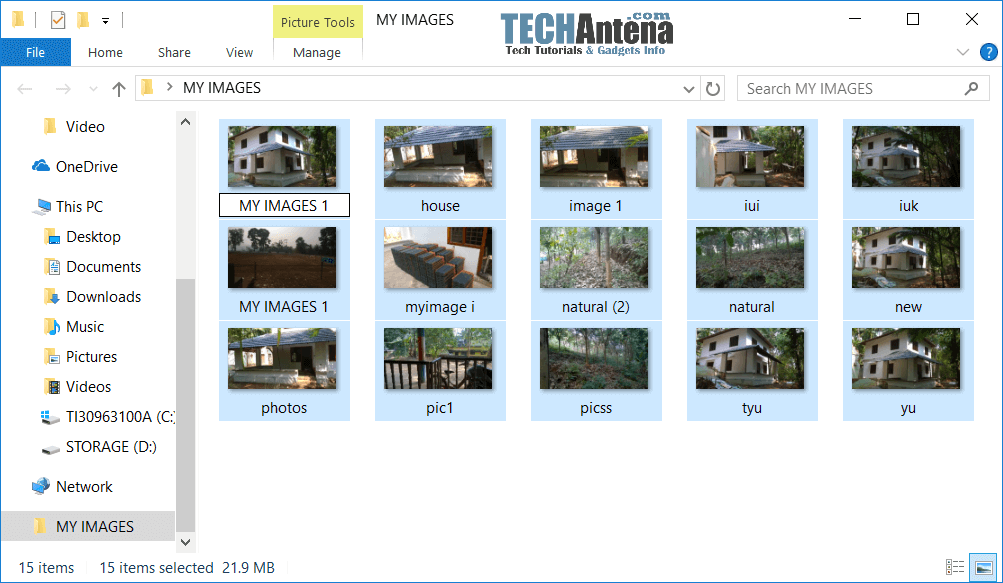The image size is (1003, 583).
Task: Click the search magnifier icon
Action: tap(971, 88)
